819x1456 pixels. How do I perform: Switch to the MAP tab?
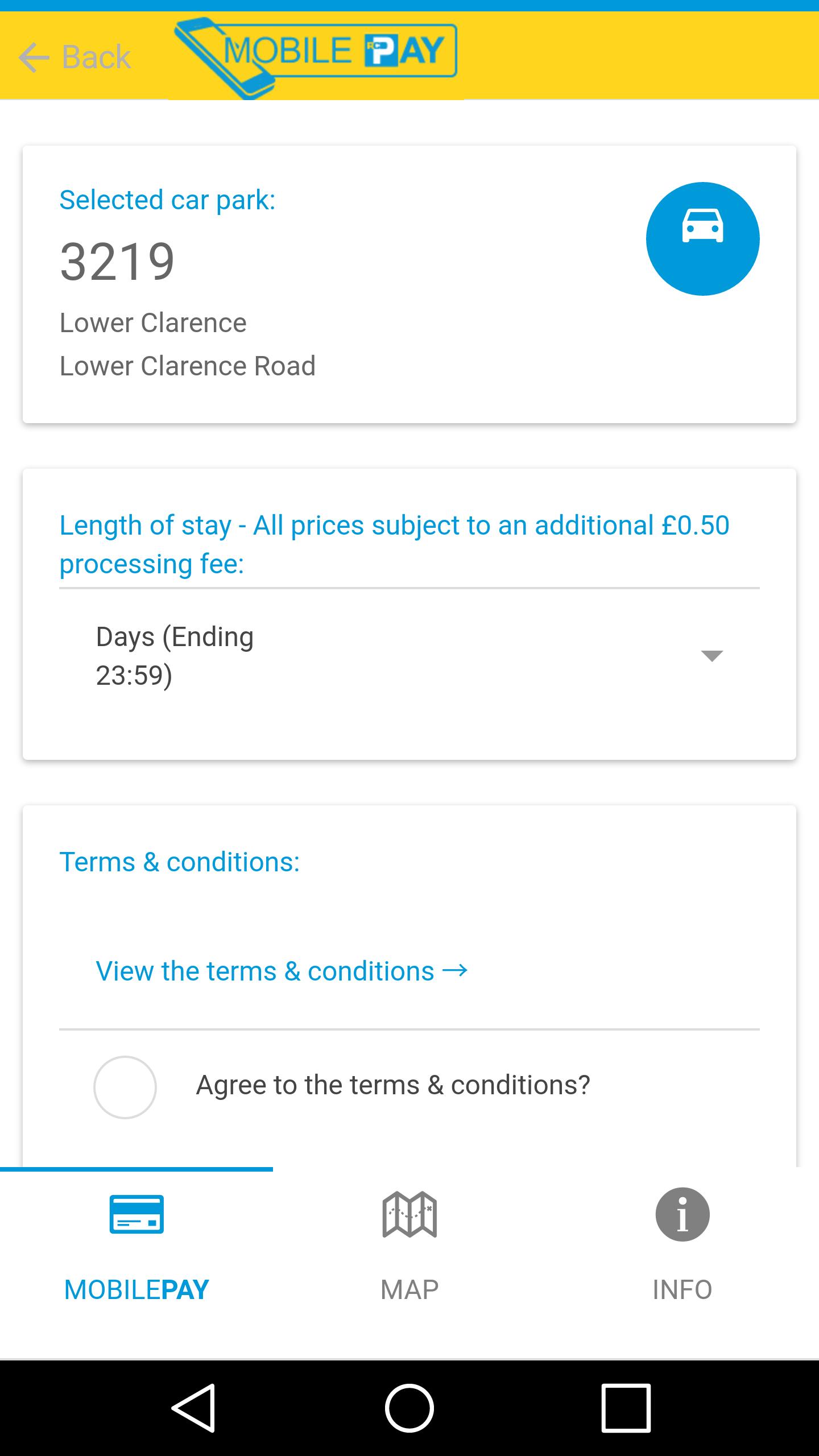(x=409, y=1289)
